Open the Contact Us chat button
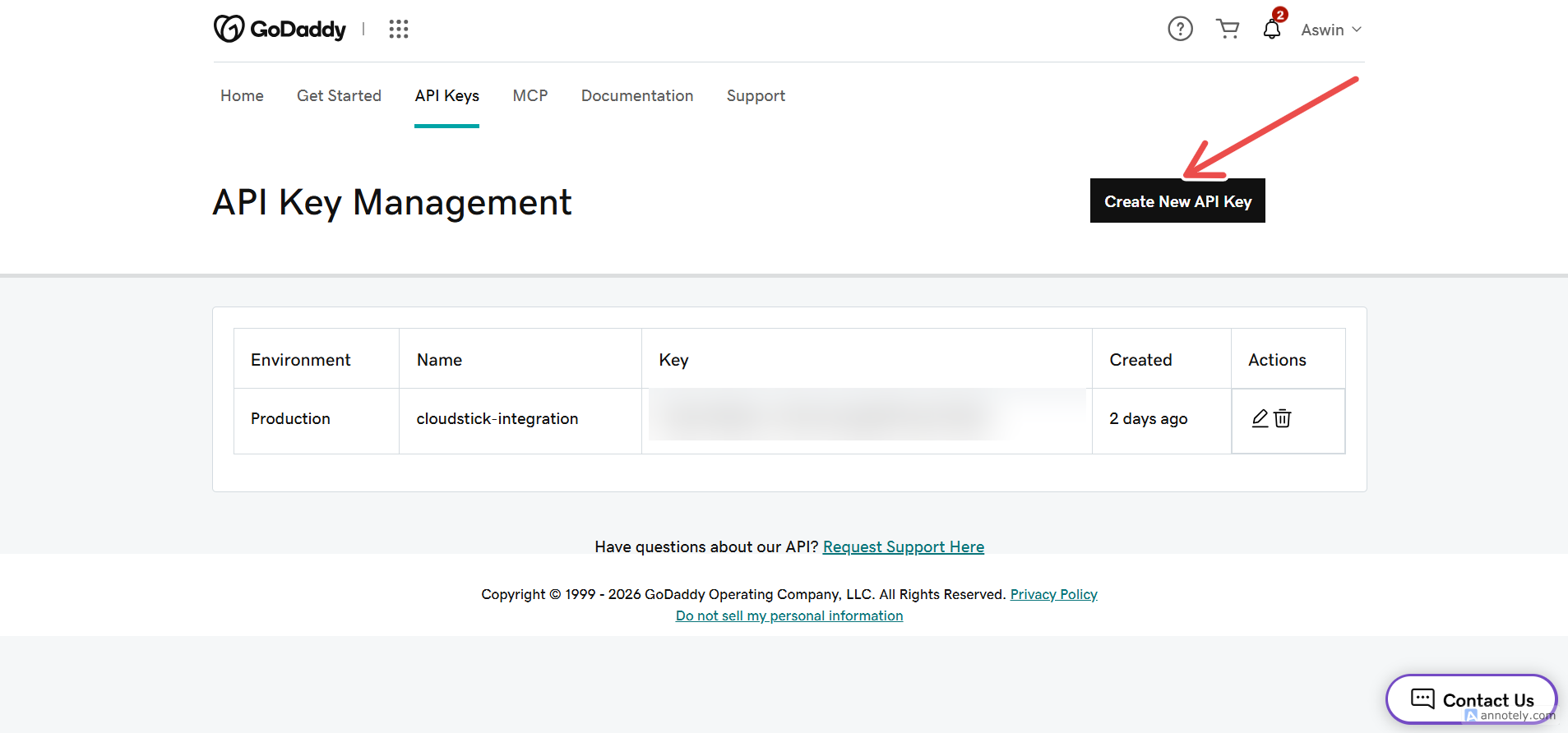The width and height of the screenshot is (1568, 733). click(1472, 699)
